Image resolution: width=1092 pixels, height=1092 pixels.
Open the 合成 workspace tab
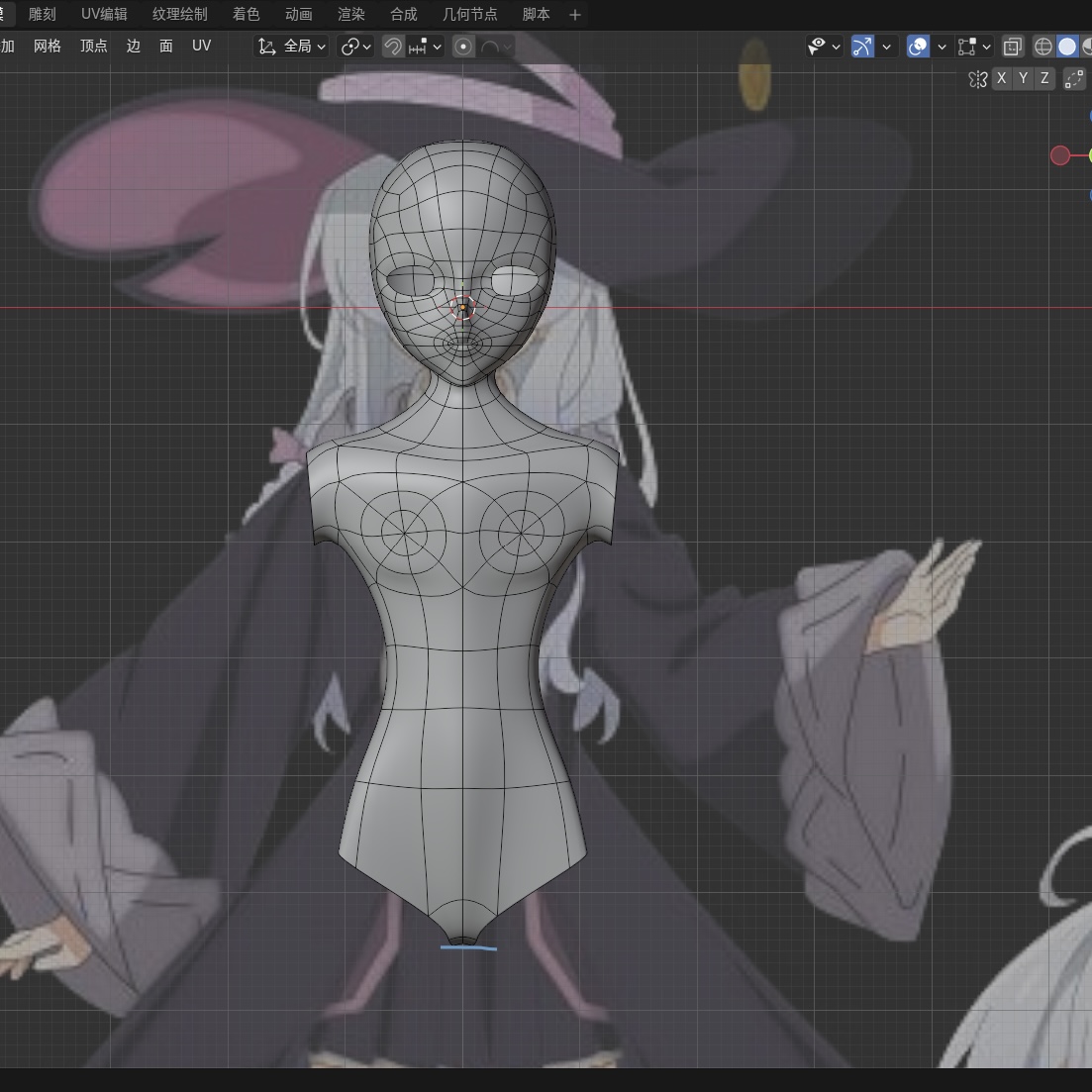tap(403, 14)
